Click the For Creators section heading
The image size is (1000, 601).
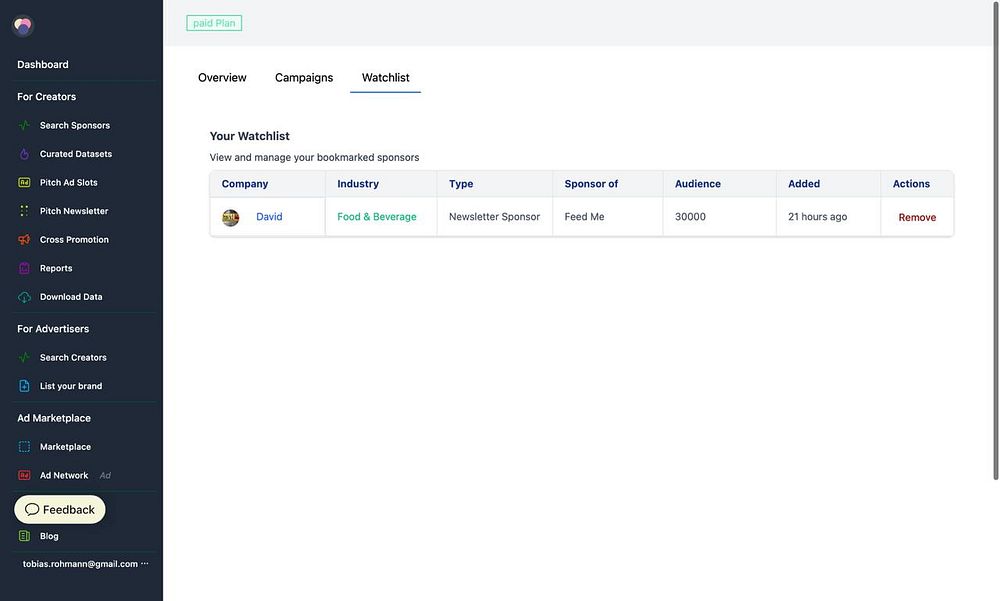47,97
